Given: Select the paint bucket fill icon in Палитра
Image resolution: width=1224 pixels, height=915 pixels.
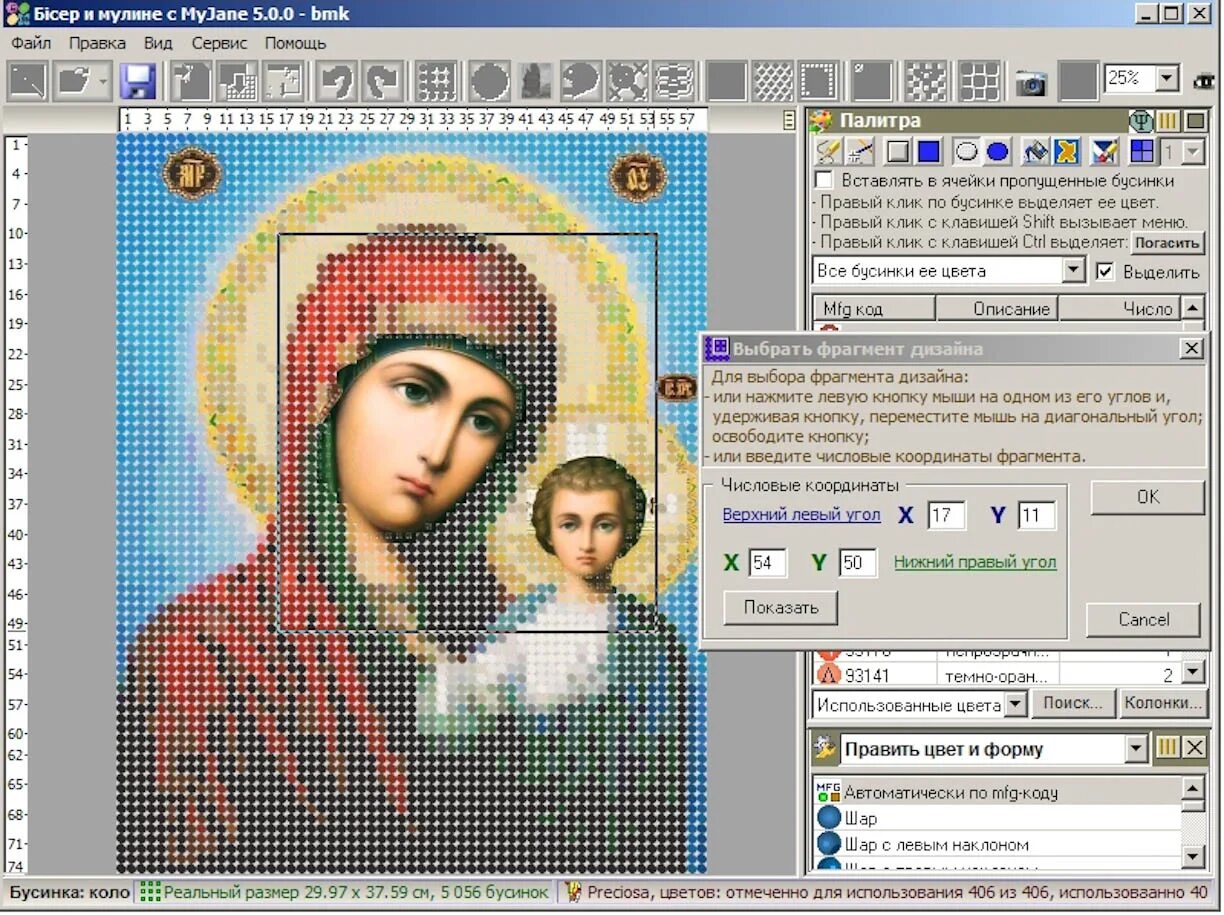Looking at the screenshot, I should coord(1036,152).
